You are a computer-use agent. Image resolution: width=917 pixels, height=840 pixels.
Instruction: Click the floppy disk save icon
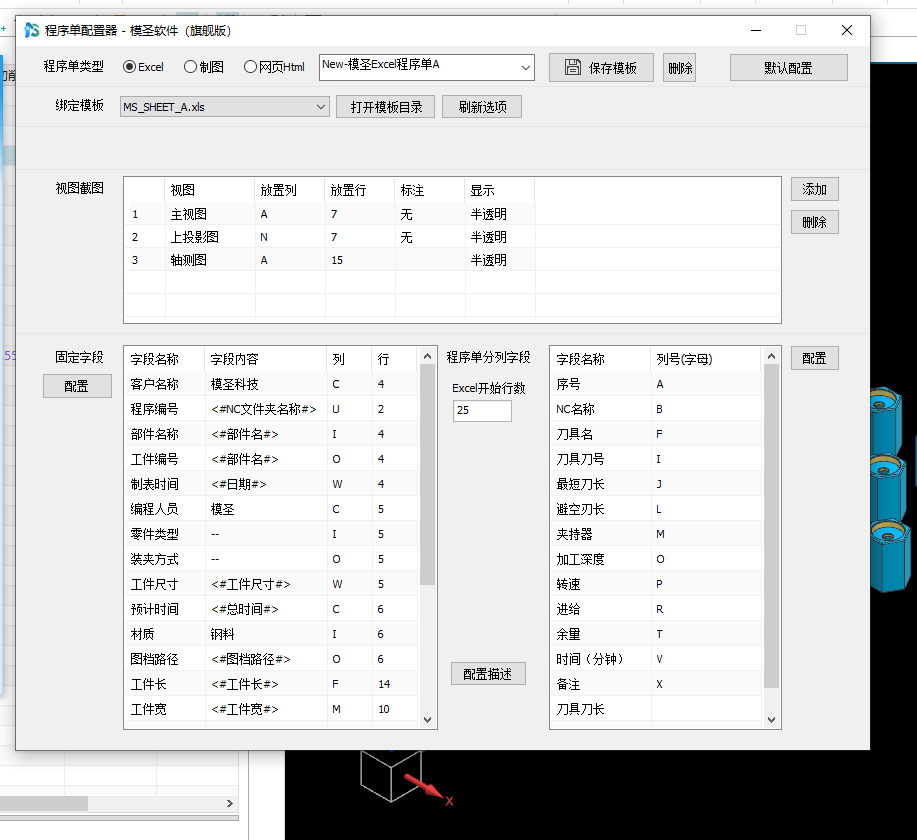point(573,67)
